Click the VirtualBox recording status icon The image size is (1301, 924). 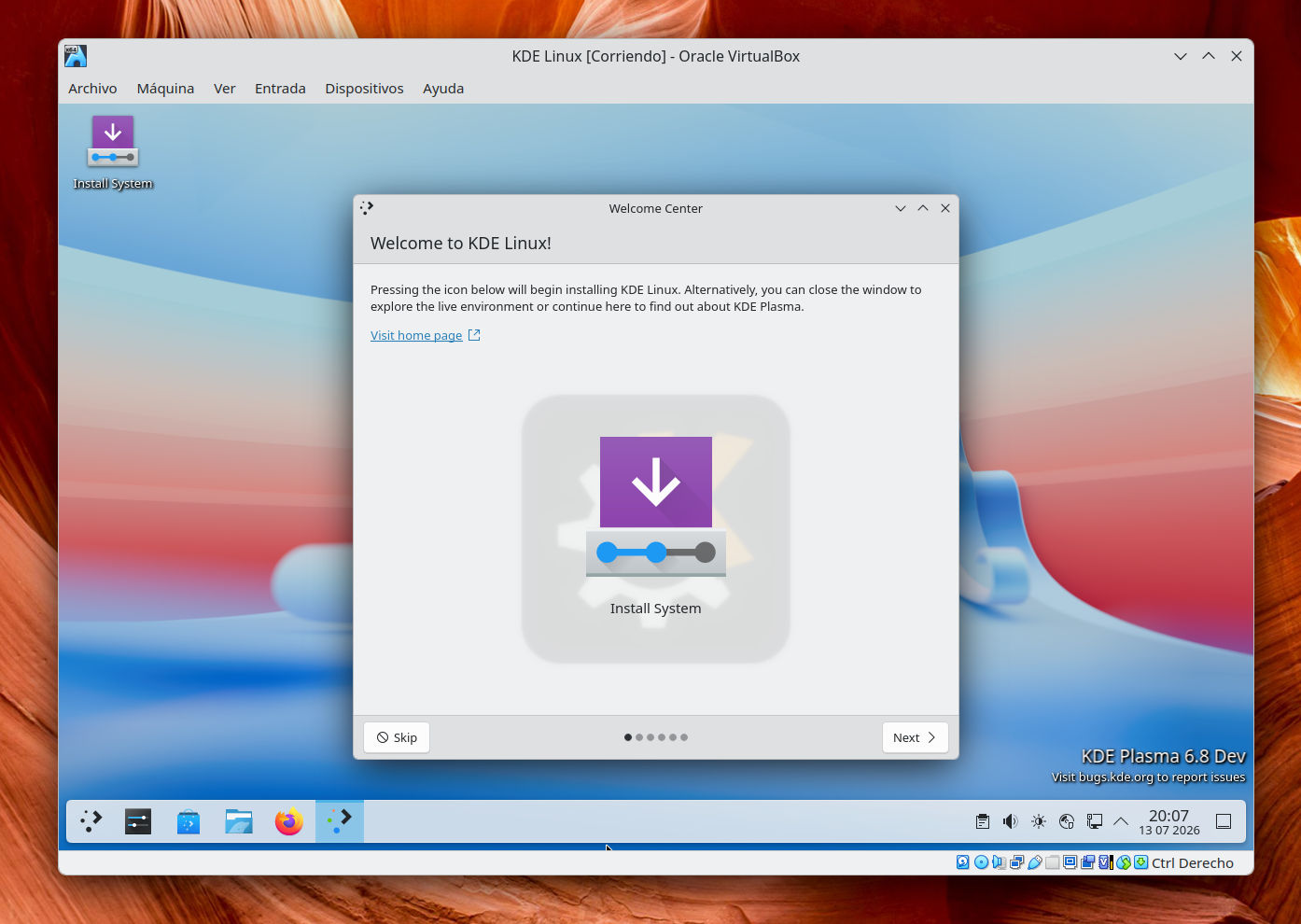click(x=1087, y=862)
